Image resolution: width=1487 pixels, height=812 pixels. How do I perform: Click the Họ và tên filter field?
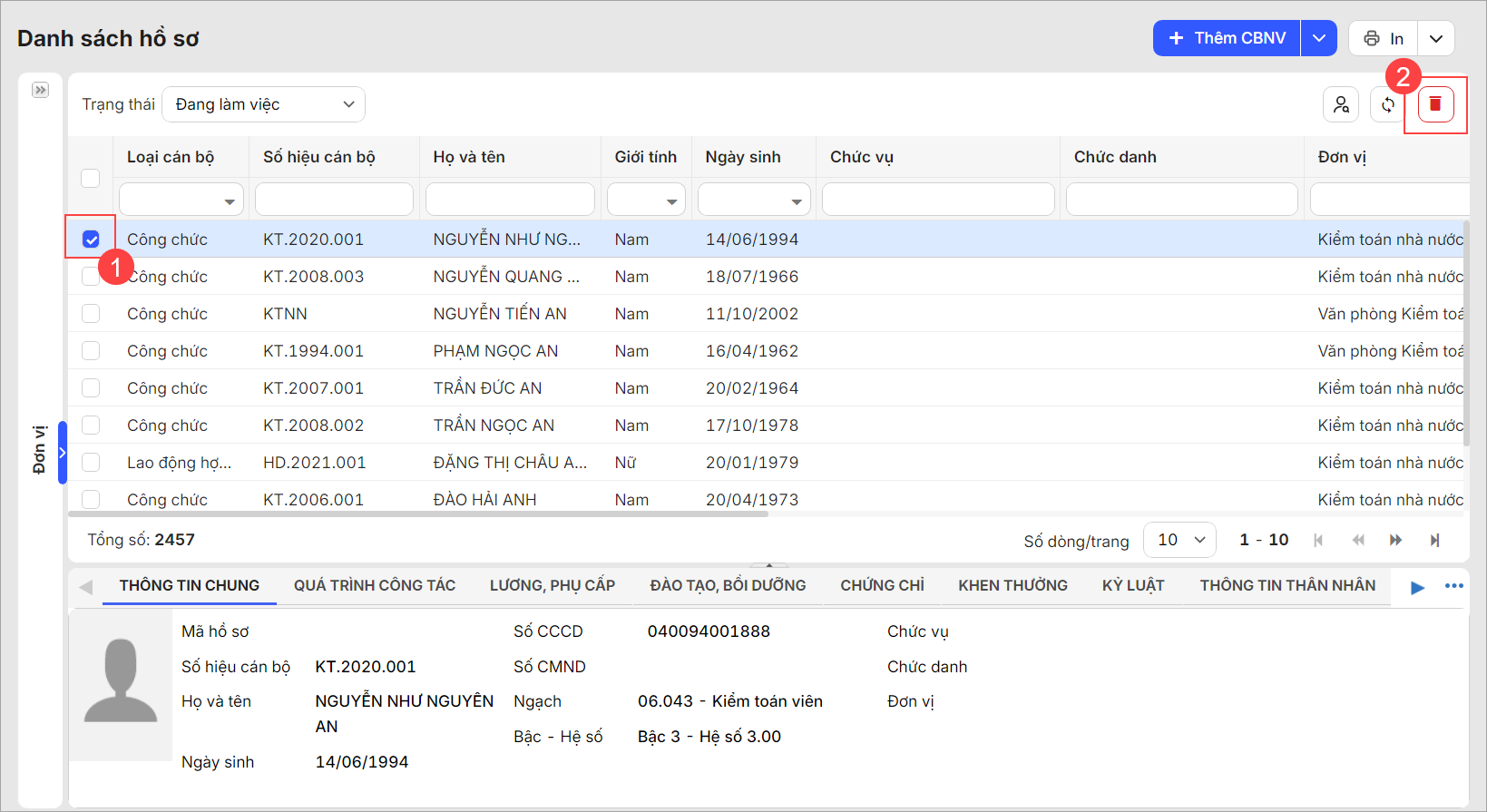[510, 200]
